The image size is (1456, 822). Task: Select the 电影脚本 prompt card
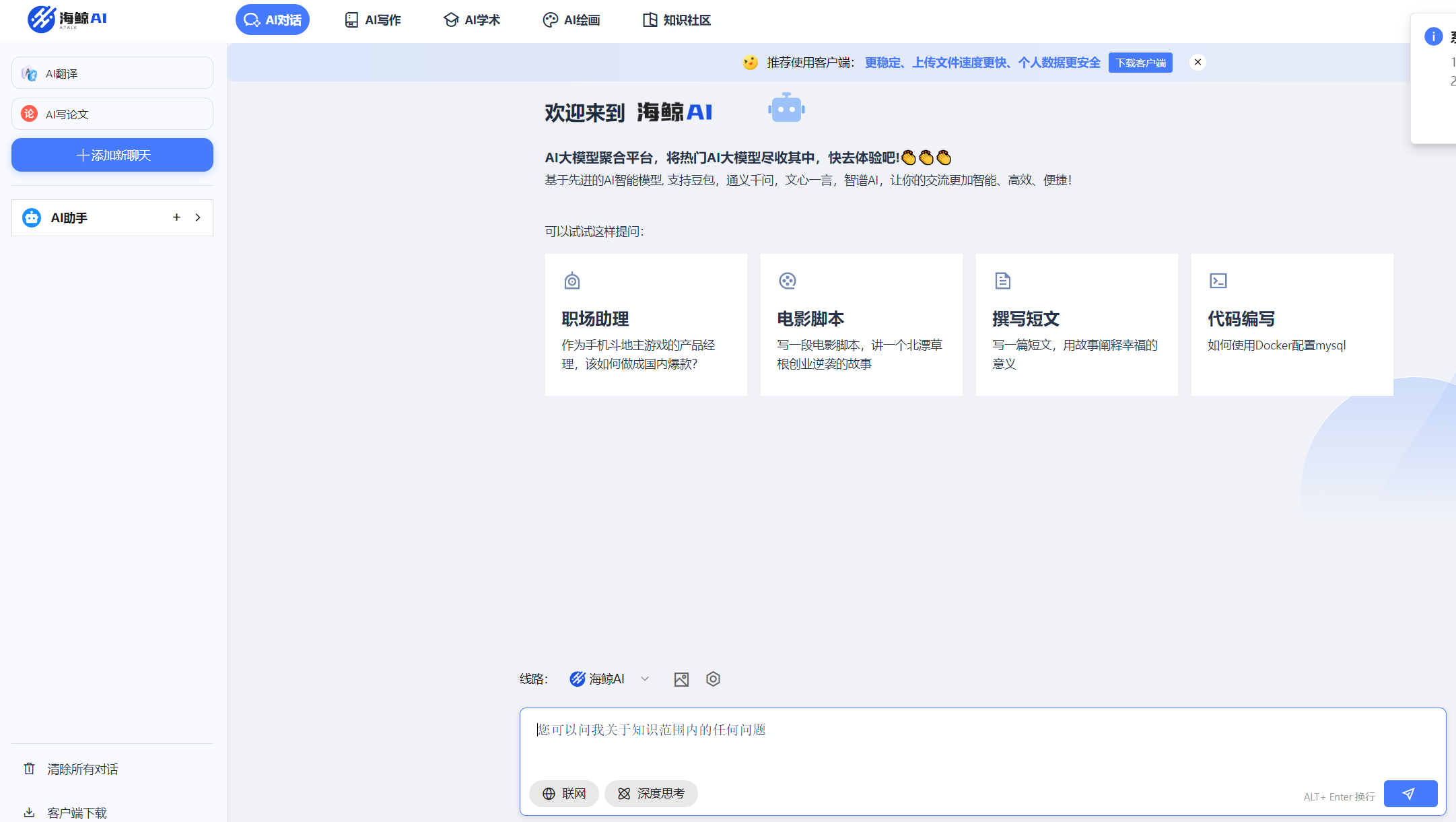862,324
